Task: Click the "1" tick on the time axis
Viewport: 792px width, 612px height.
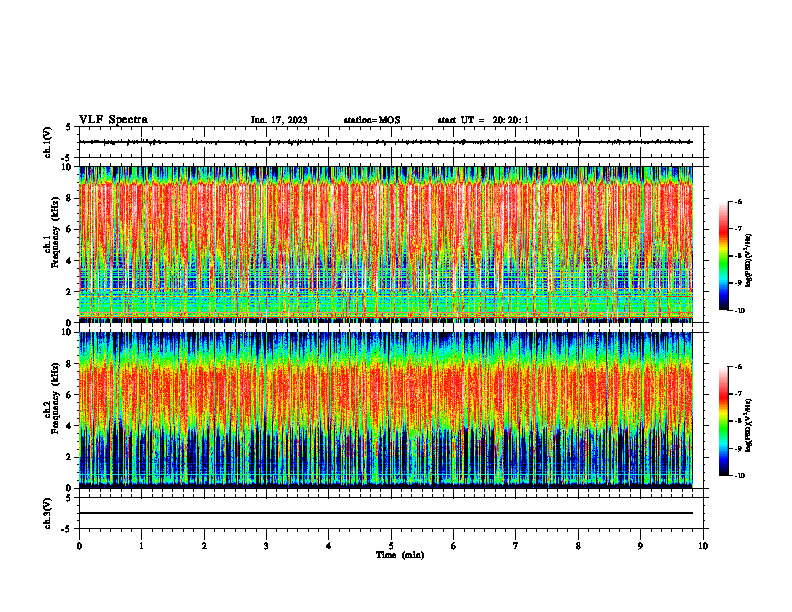Action: pos(141,546)
